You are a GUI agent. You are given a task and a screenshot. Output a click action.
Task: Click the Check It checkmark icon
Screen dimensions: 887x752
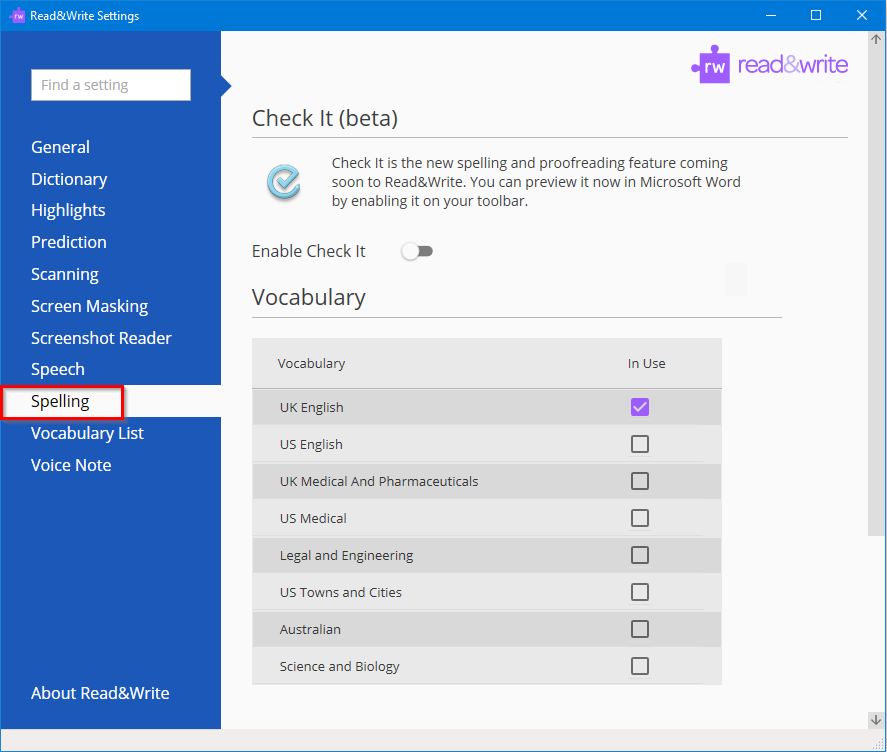click(x=283, y=182)
